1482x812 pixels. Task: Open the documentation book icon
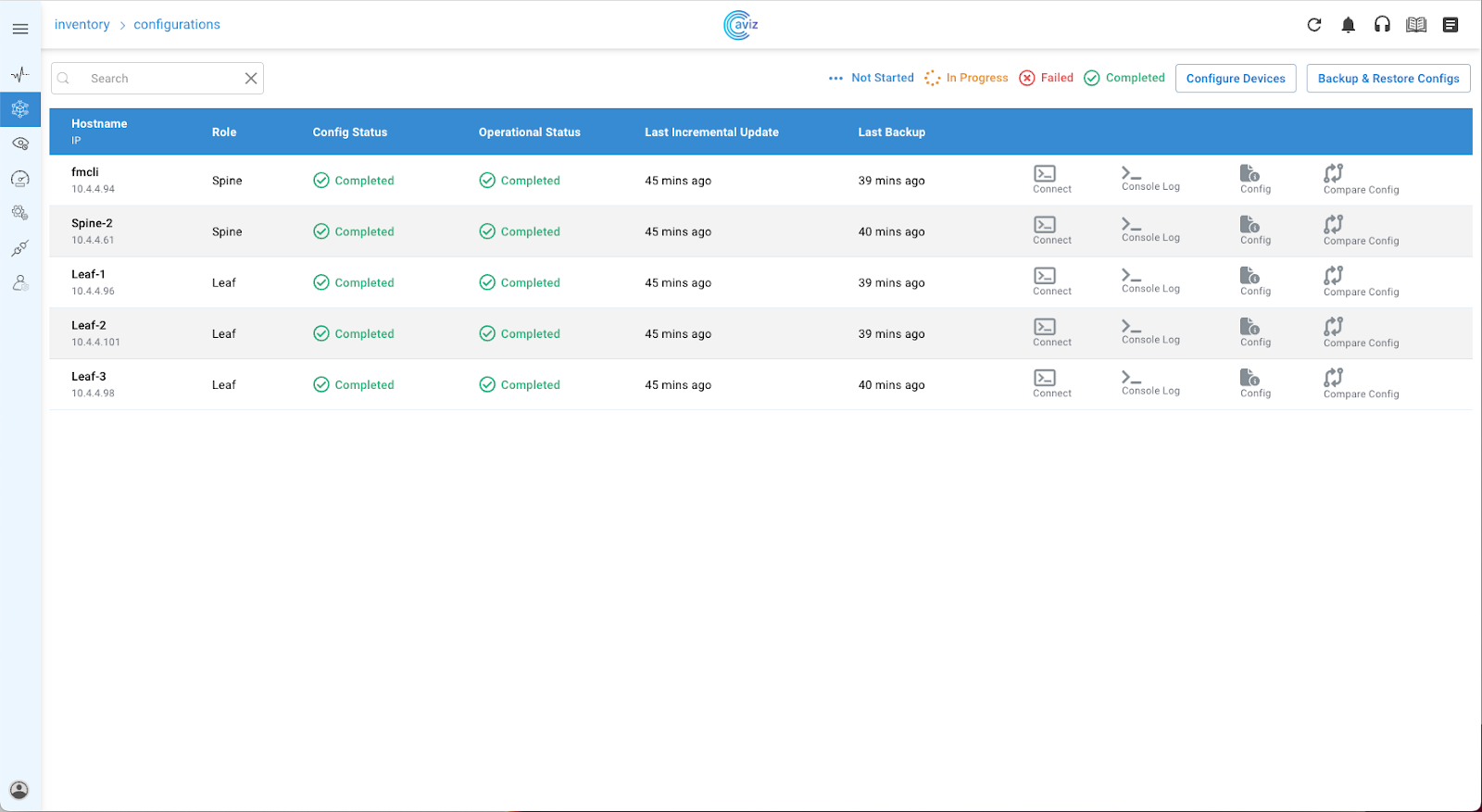tap(1416, 25)
